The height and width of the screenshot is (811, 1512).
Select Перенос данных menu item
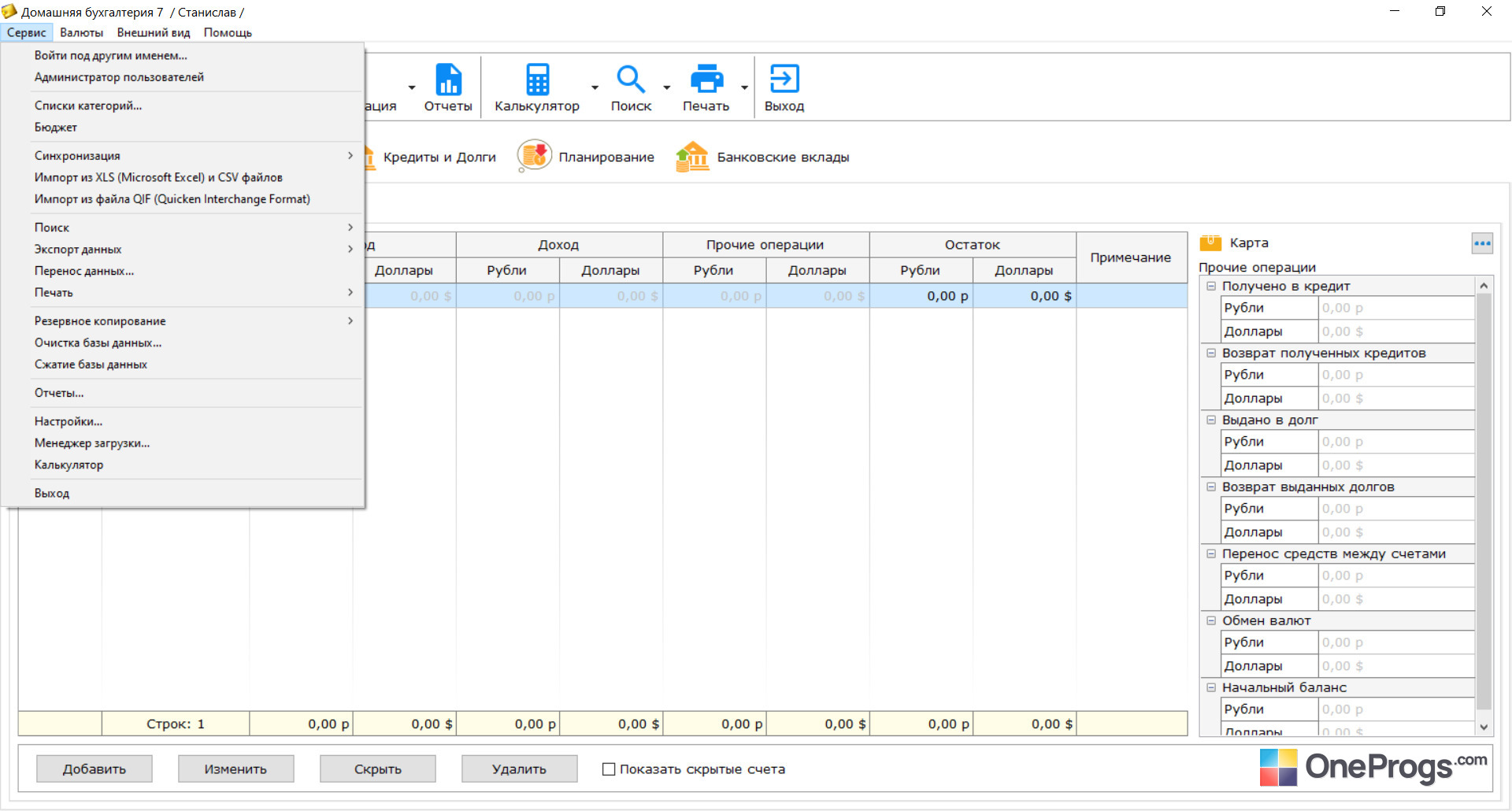tap(183, 271)
